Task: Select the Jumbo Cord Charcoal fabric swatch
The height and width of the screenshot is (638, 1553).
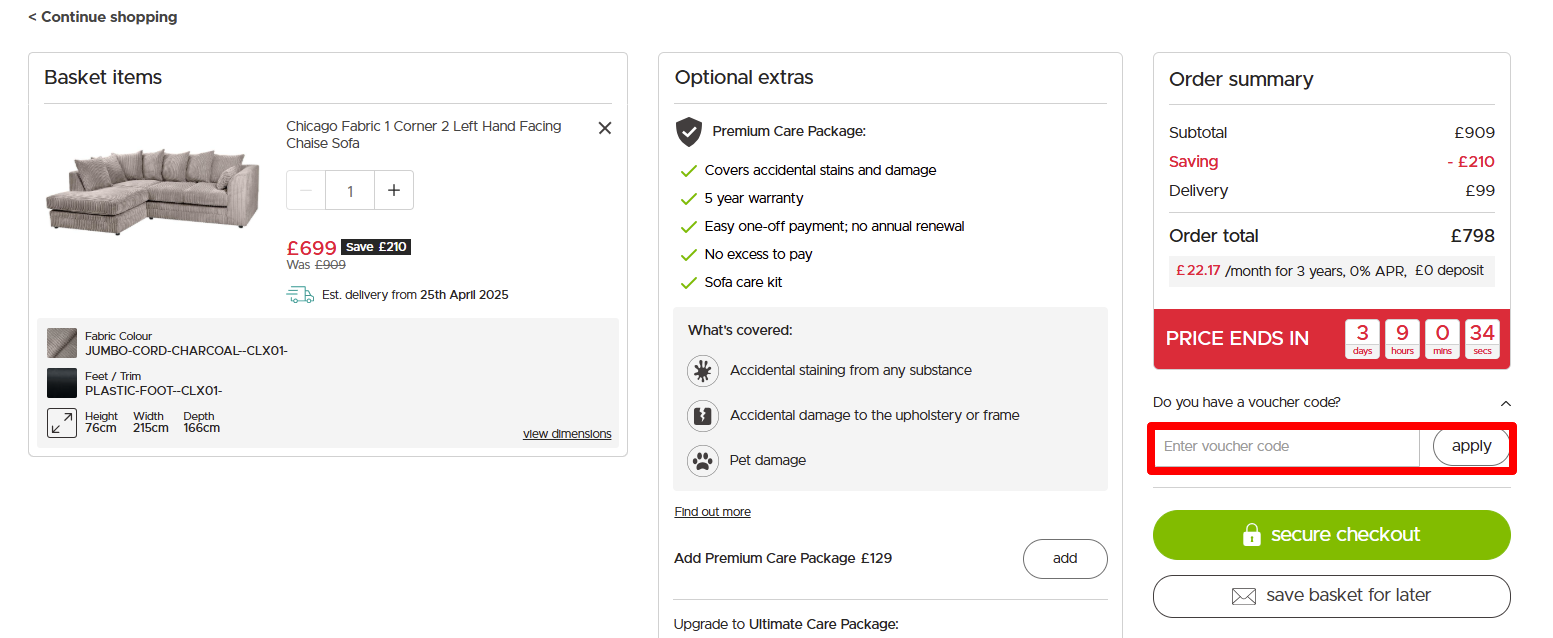Action: click(62, 343)
